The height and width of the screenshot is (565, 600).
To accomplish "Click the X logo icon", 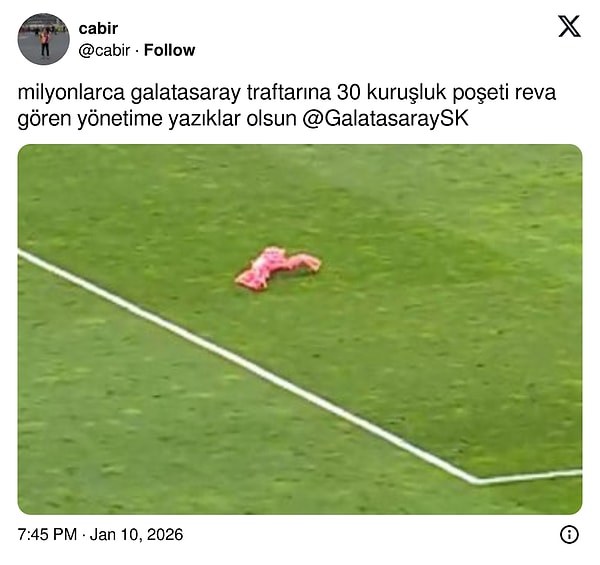I will (x=569, y=26).
